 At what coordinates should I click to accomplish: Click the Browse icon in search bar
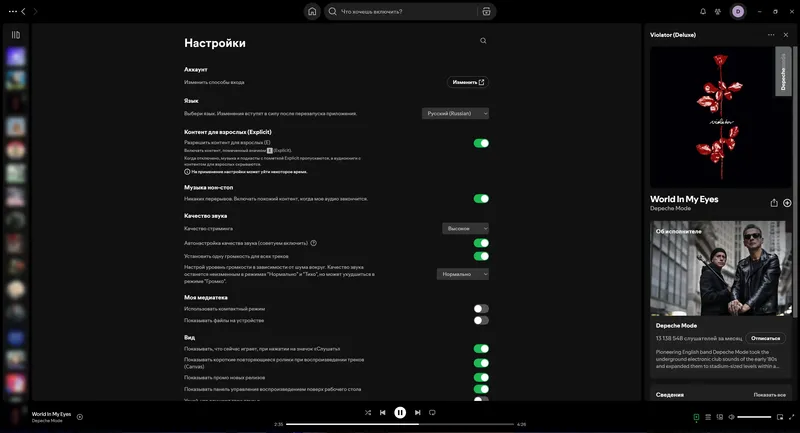486,11
